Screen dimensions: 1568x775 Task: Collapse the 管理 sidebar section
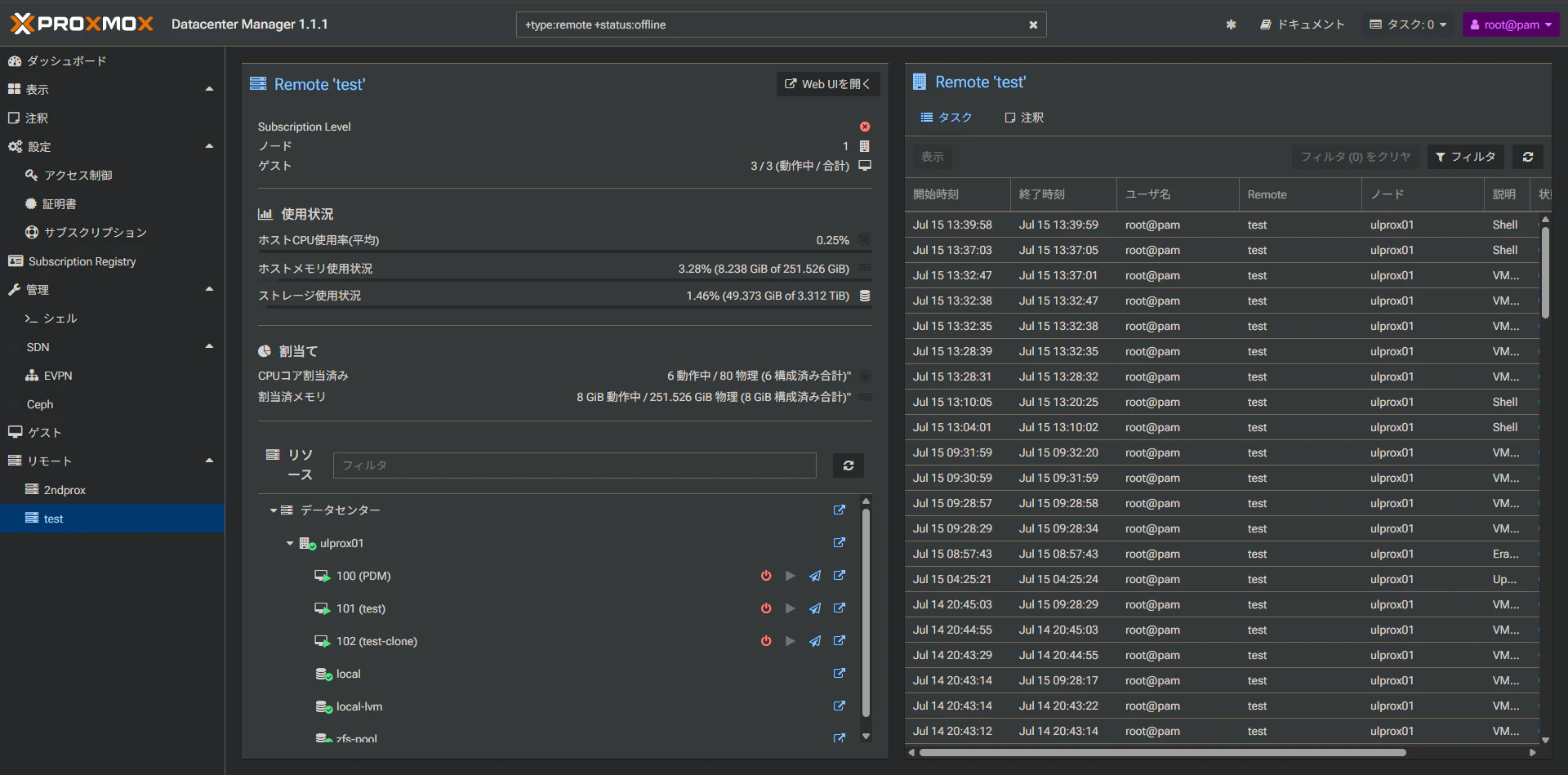(x=209, y=289)
